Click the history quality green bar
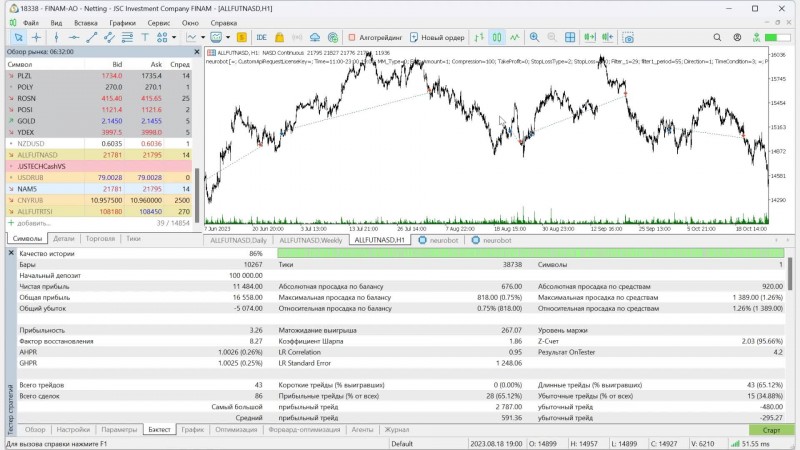This screenshot has width=800, height=450. pyautogui.click(x=531, y=253)
